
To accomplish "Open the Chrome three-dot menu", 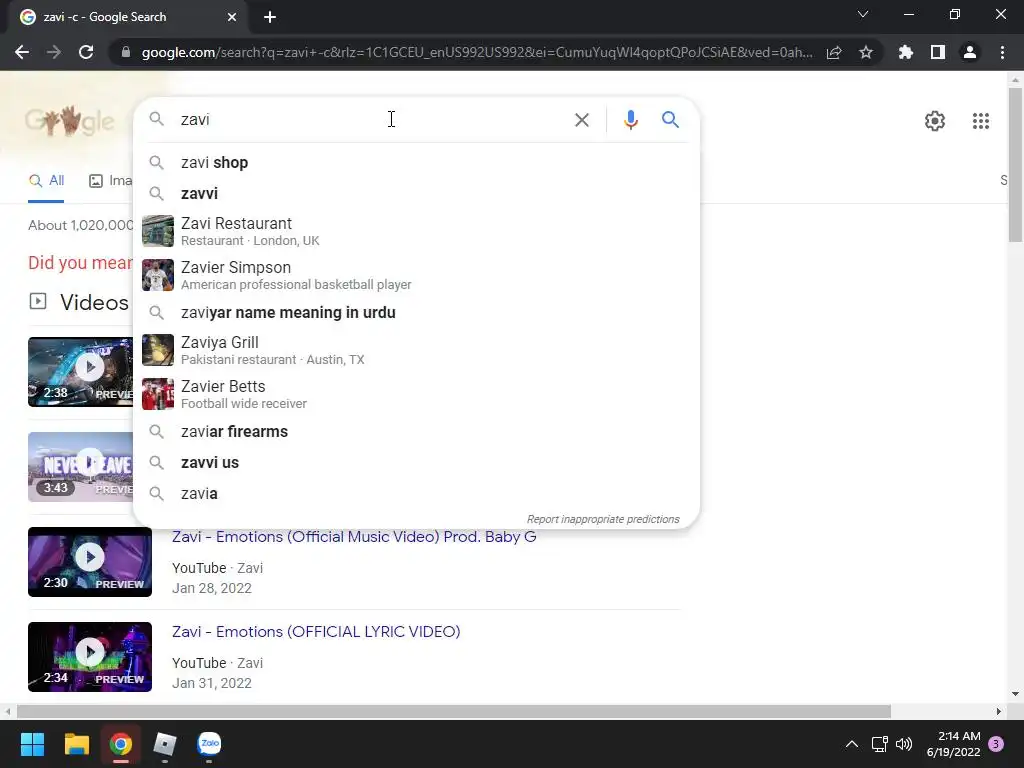I will point(1002,52).
